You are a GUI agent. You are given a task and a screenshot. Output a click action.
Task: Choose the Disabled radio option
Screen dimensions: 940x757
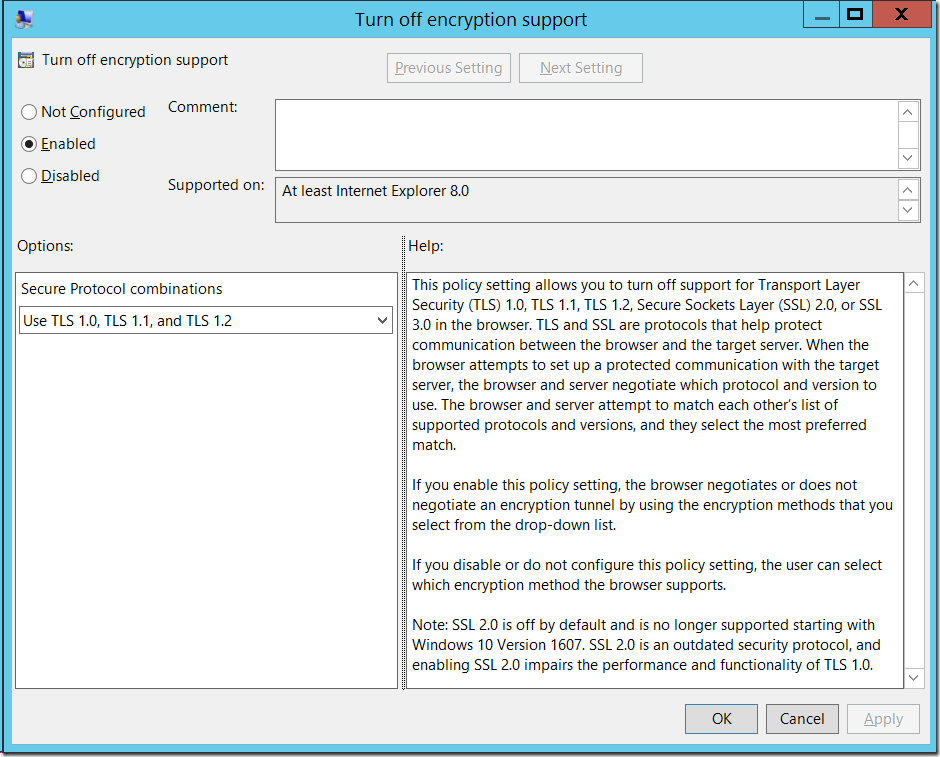(x=29, y=176)
